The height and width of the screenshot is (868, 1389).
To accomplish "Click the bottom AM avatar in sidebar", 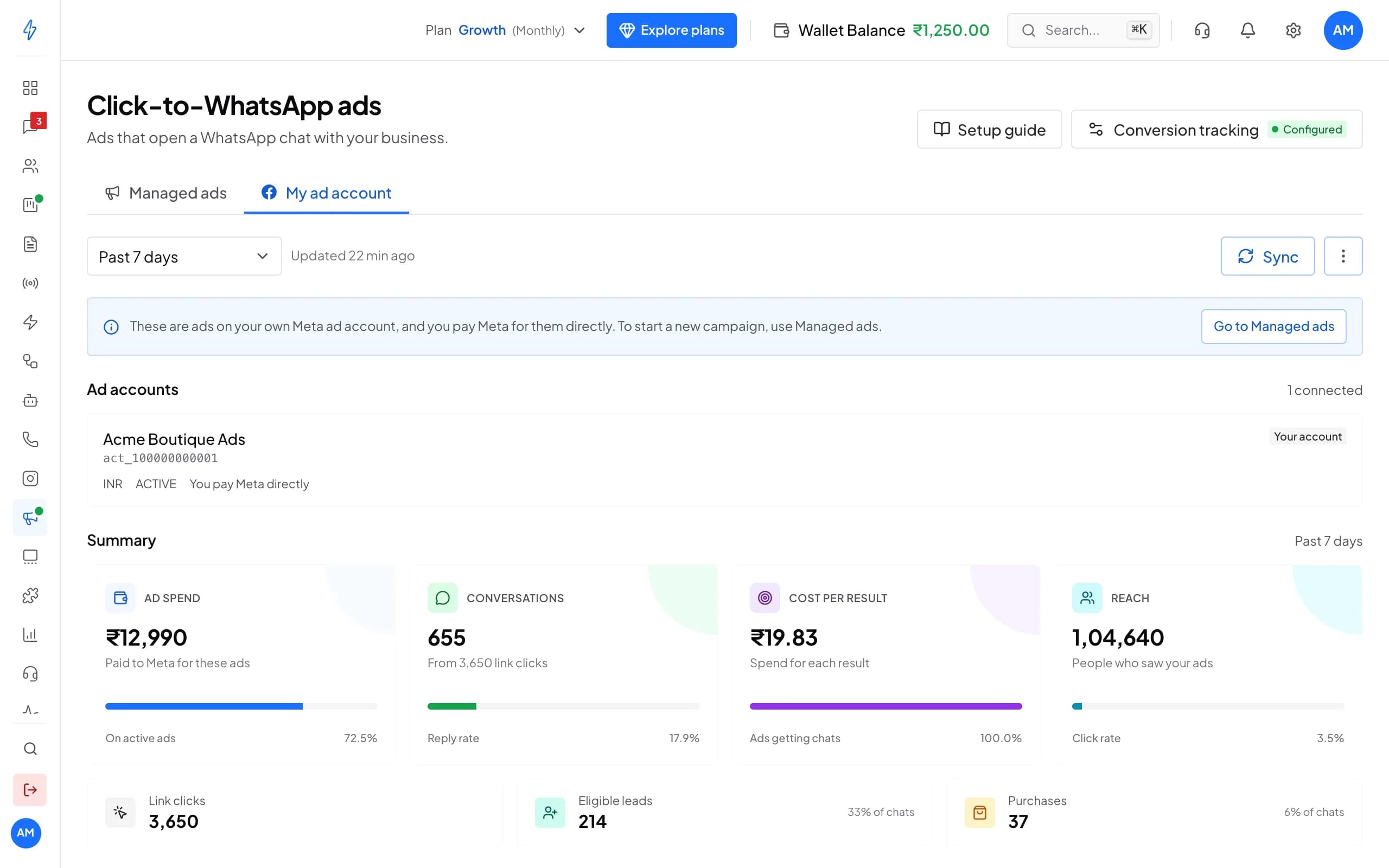I will (x=26, y=833).
